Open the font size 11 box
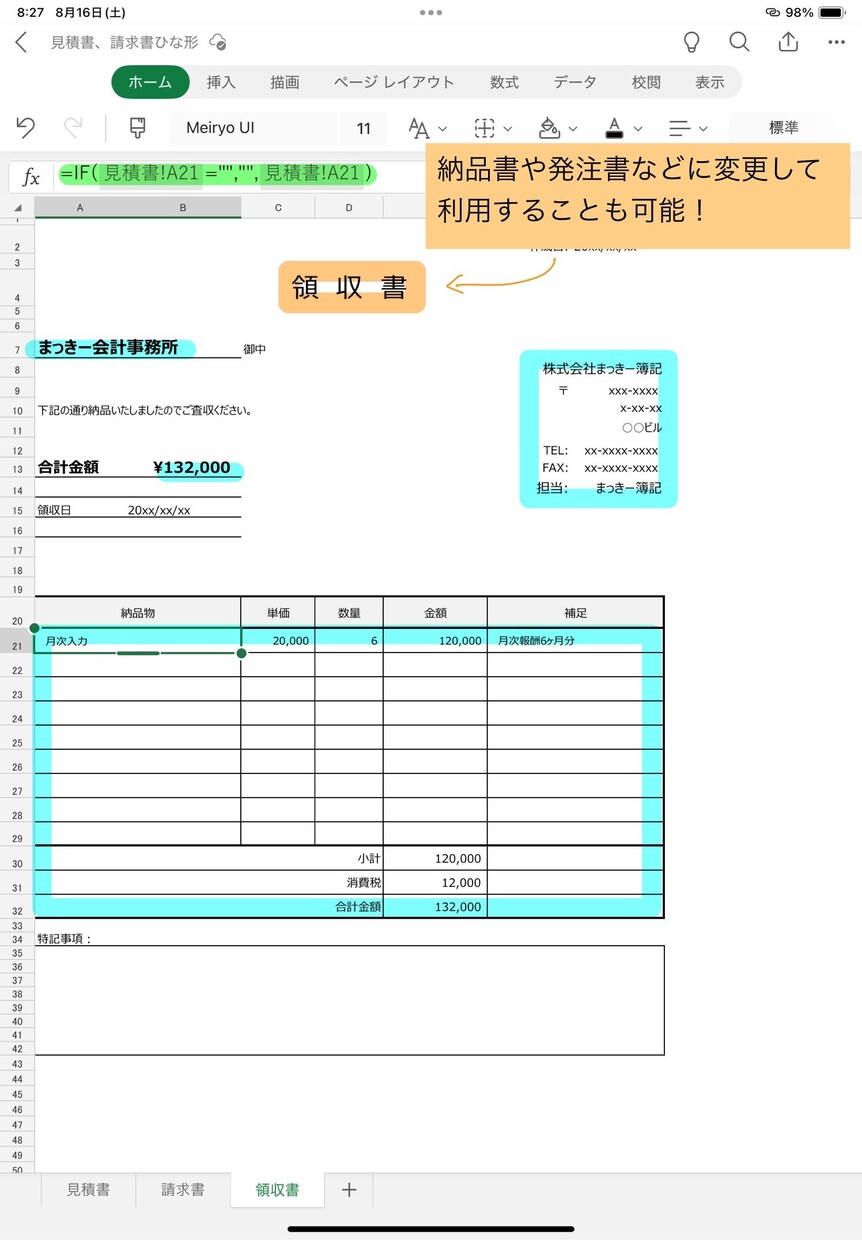 click(x=364, y=128)
